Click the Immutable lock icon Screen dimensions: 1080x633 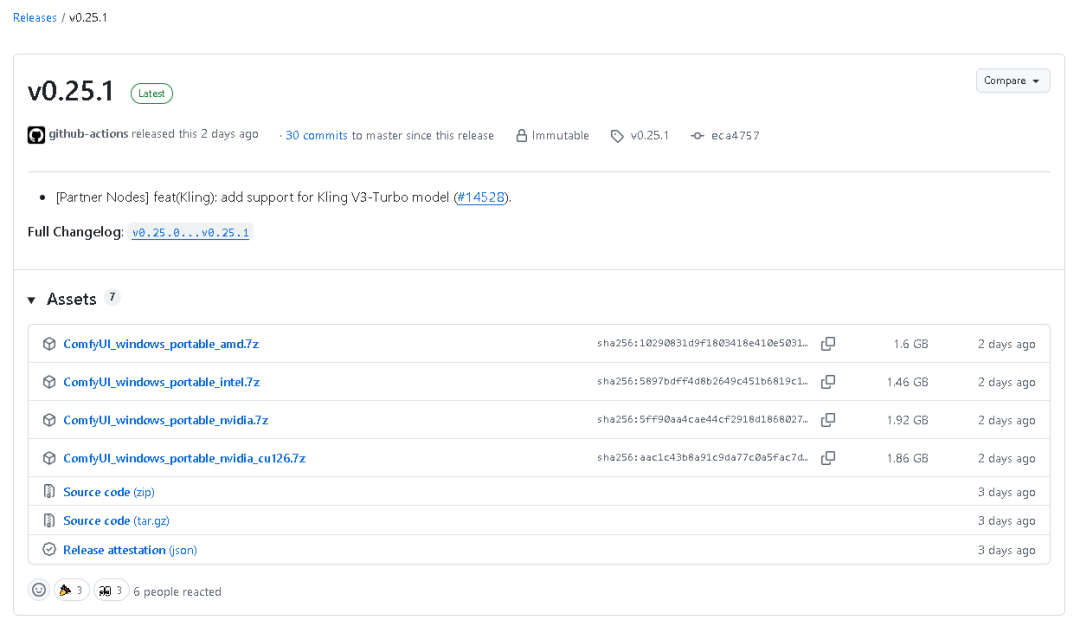pyautogui.click(x=521, y=136)
